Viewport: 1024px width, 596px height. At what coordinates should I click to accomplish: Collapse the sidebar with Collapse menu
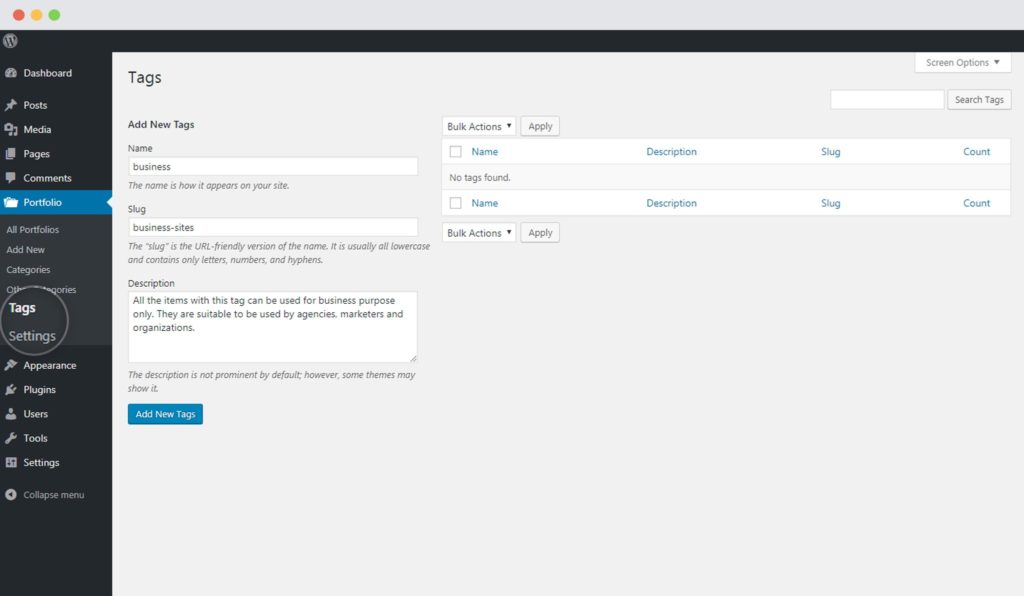point(54,495)
